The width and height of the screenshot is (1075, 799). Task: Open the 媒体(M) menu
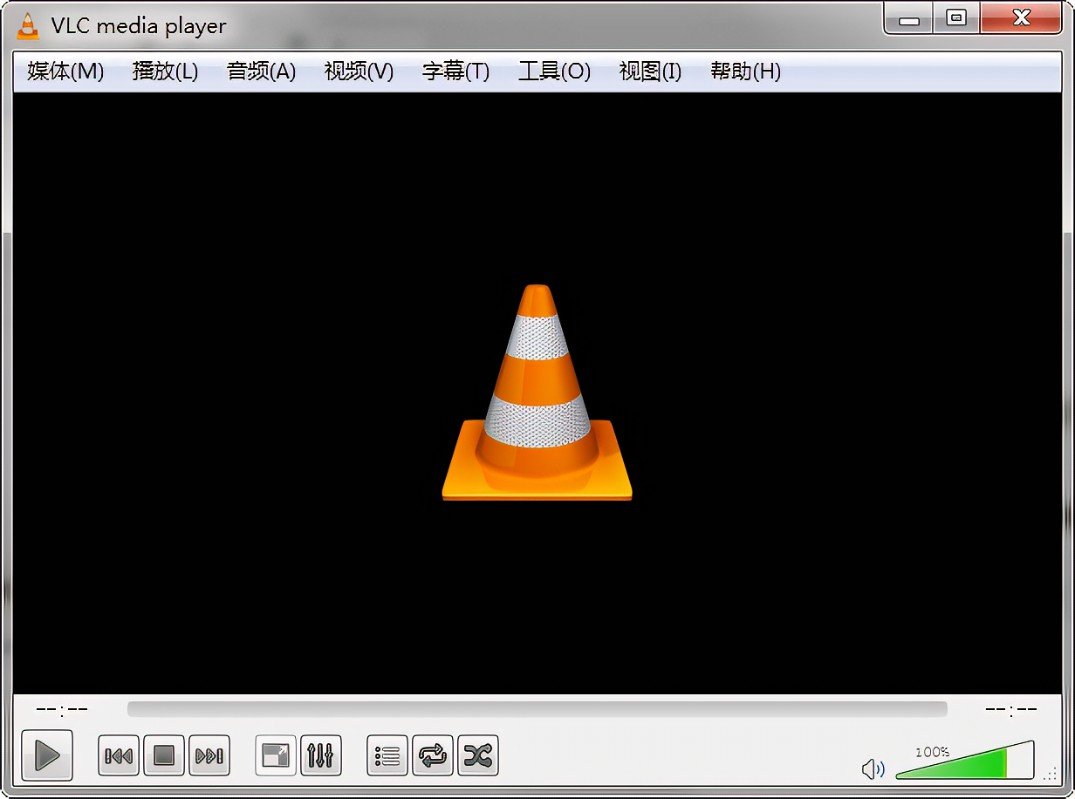63,71
